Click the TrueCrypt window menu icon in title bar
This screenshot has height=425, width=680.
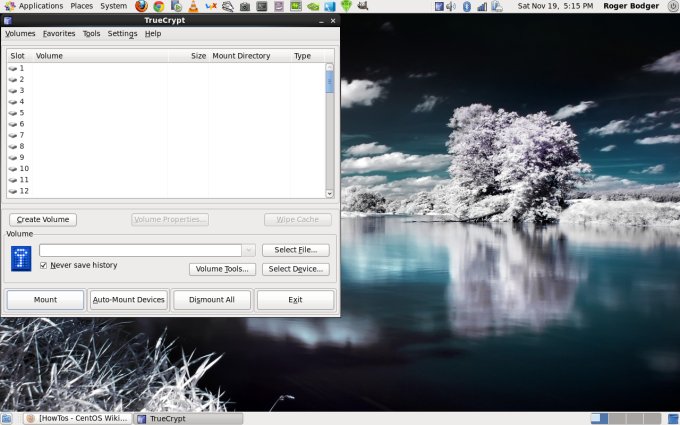[7, 20]
